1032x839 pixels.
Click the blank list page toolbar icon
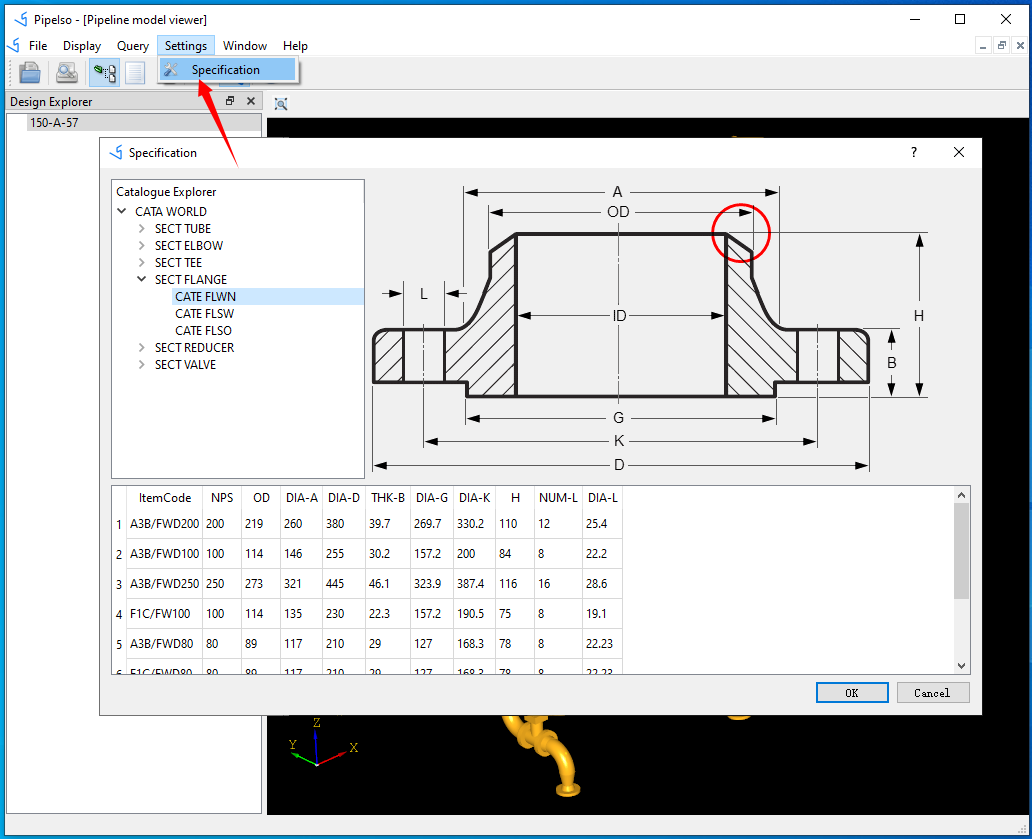135,72
